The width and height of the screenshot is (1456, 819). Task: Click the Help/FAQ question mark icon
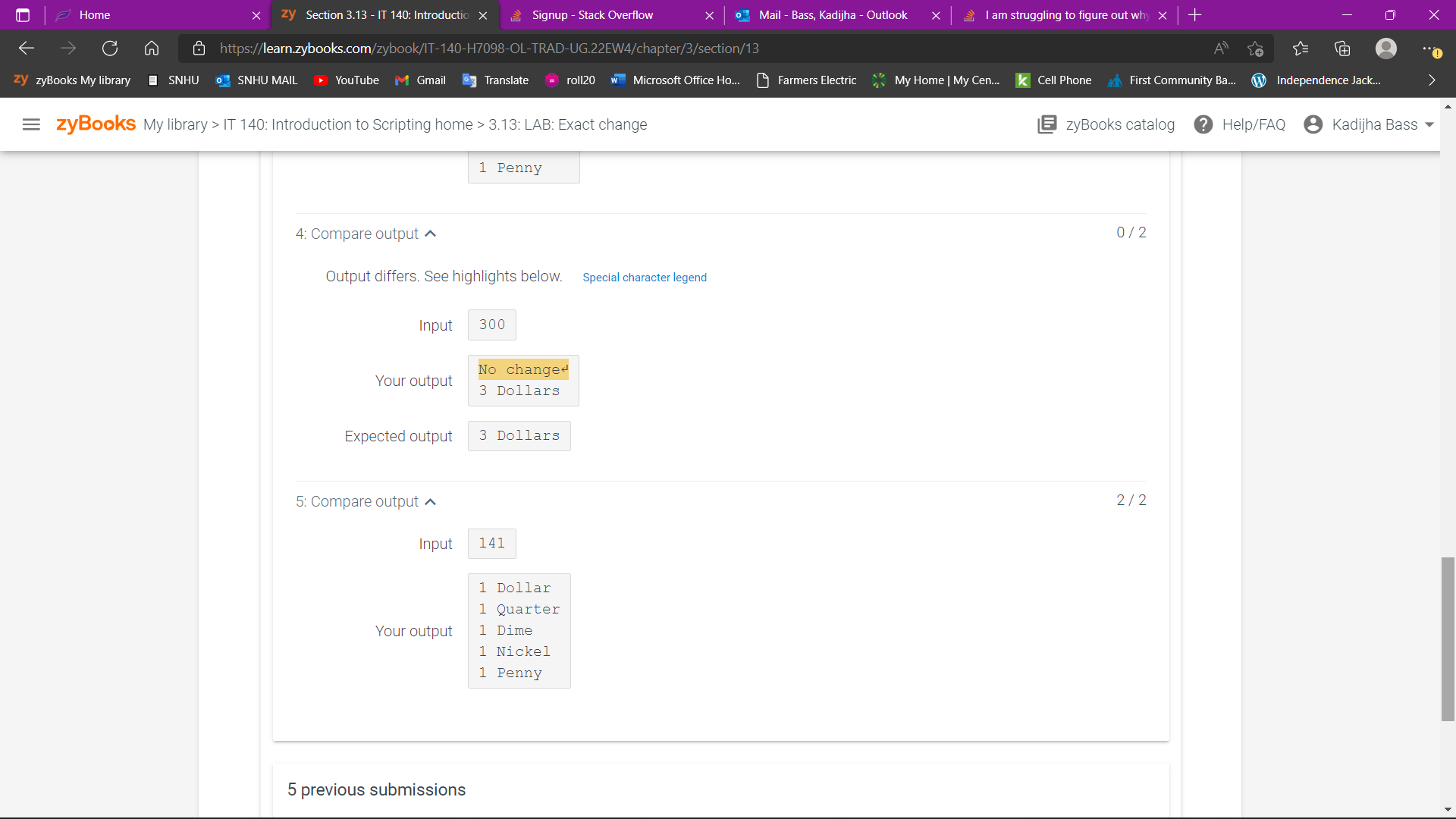1204,124
